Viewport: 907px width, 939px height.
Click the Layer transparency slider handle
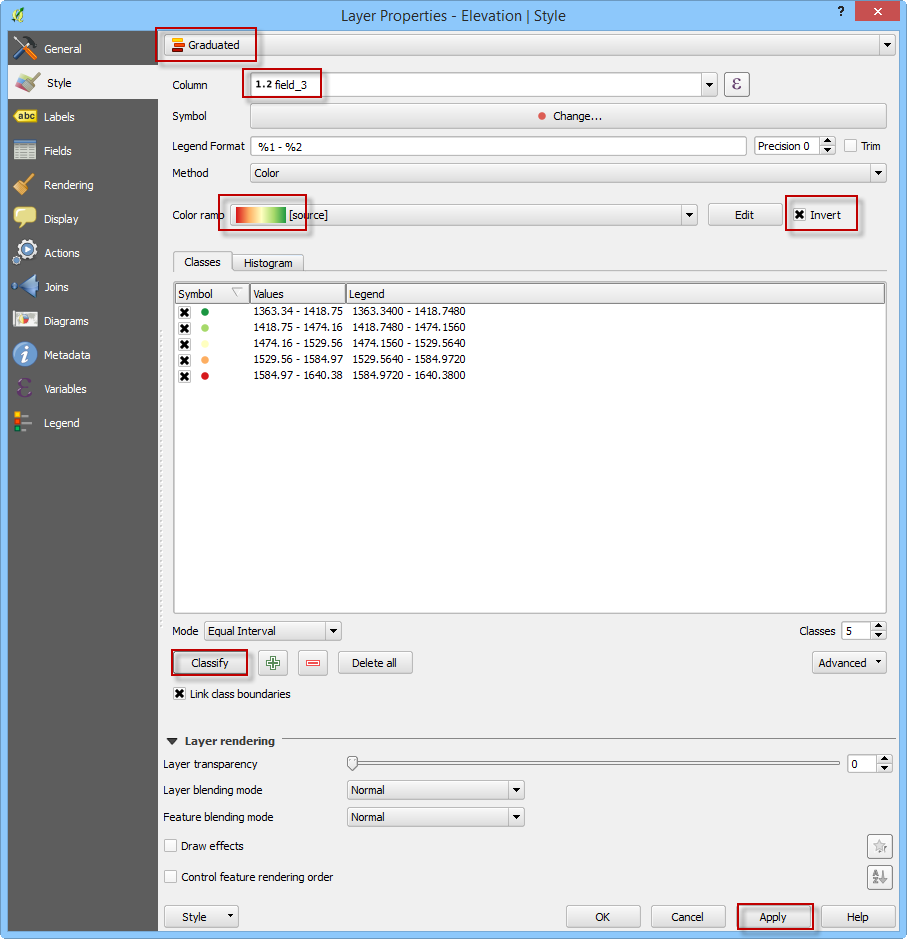pos(352,764)
